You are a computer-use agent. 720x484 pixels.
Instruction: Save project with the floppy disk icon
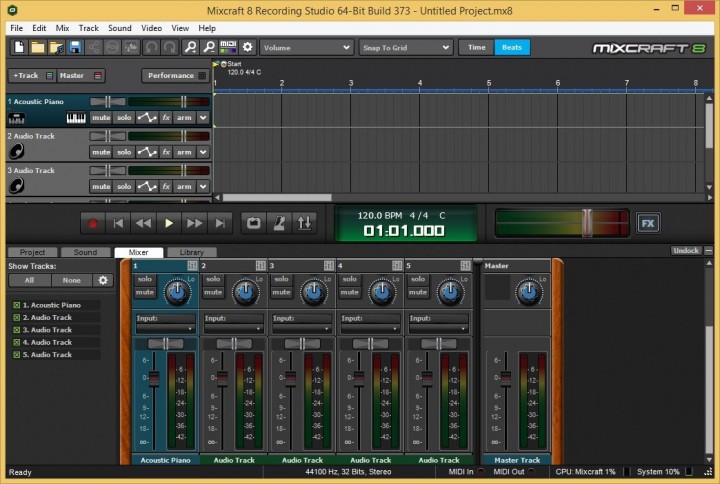point(75,47)
